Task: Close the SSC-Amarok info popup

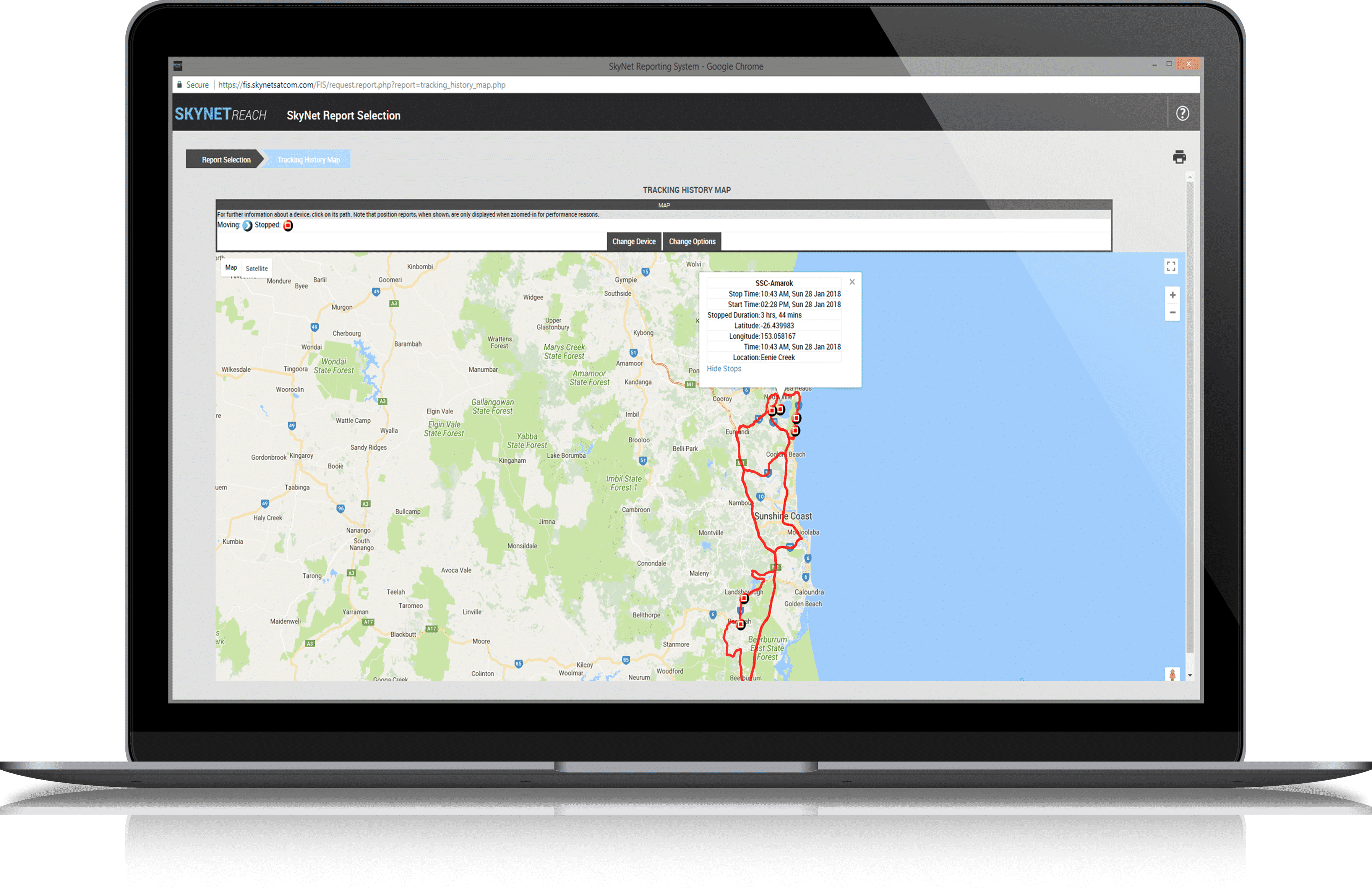Action: click(x=852, y=282)
